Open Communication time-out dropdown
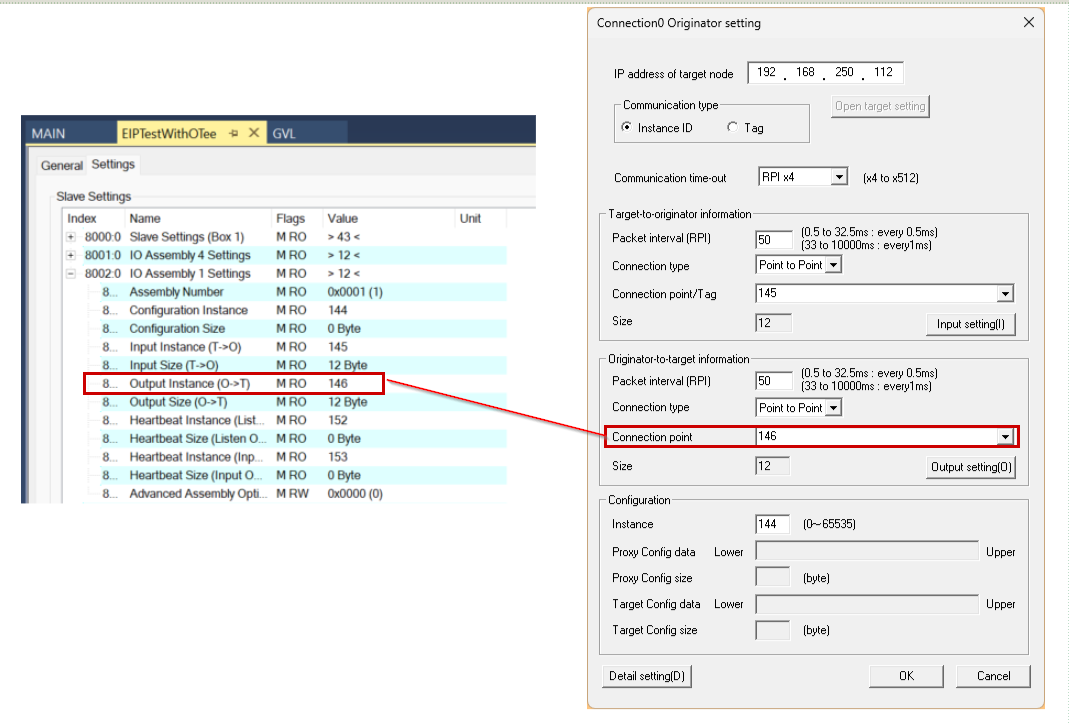1069x724 pixels. point(839,178)
